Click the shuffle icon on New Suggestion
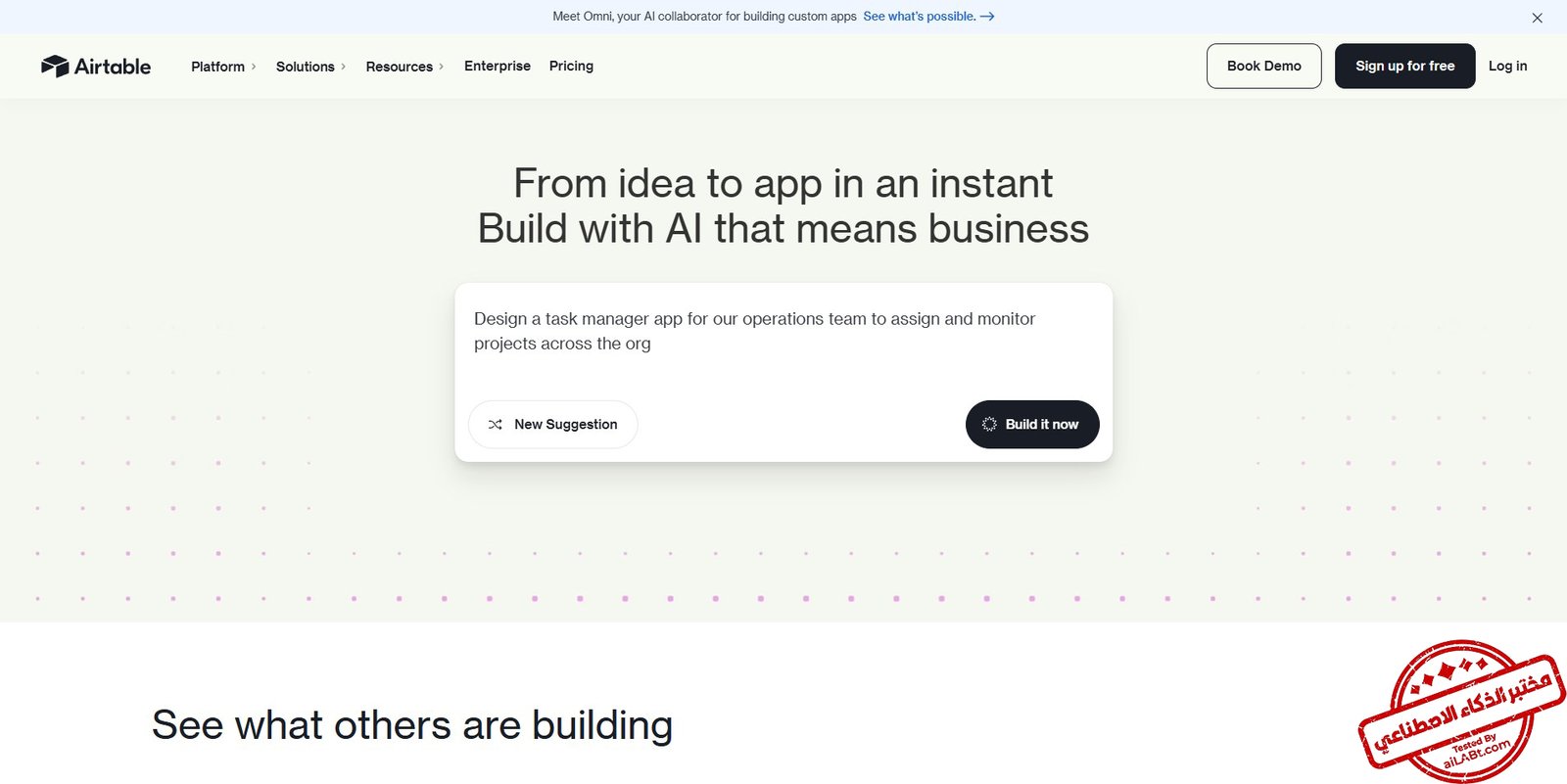This screenshot has height=784, width=1567. tap(496, 425)
